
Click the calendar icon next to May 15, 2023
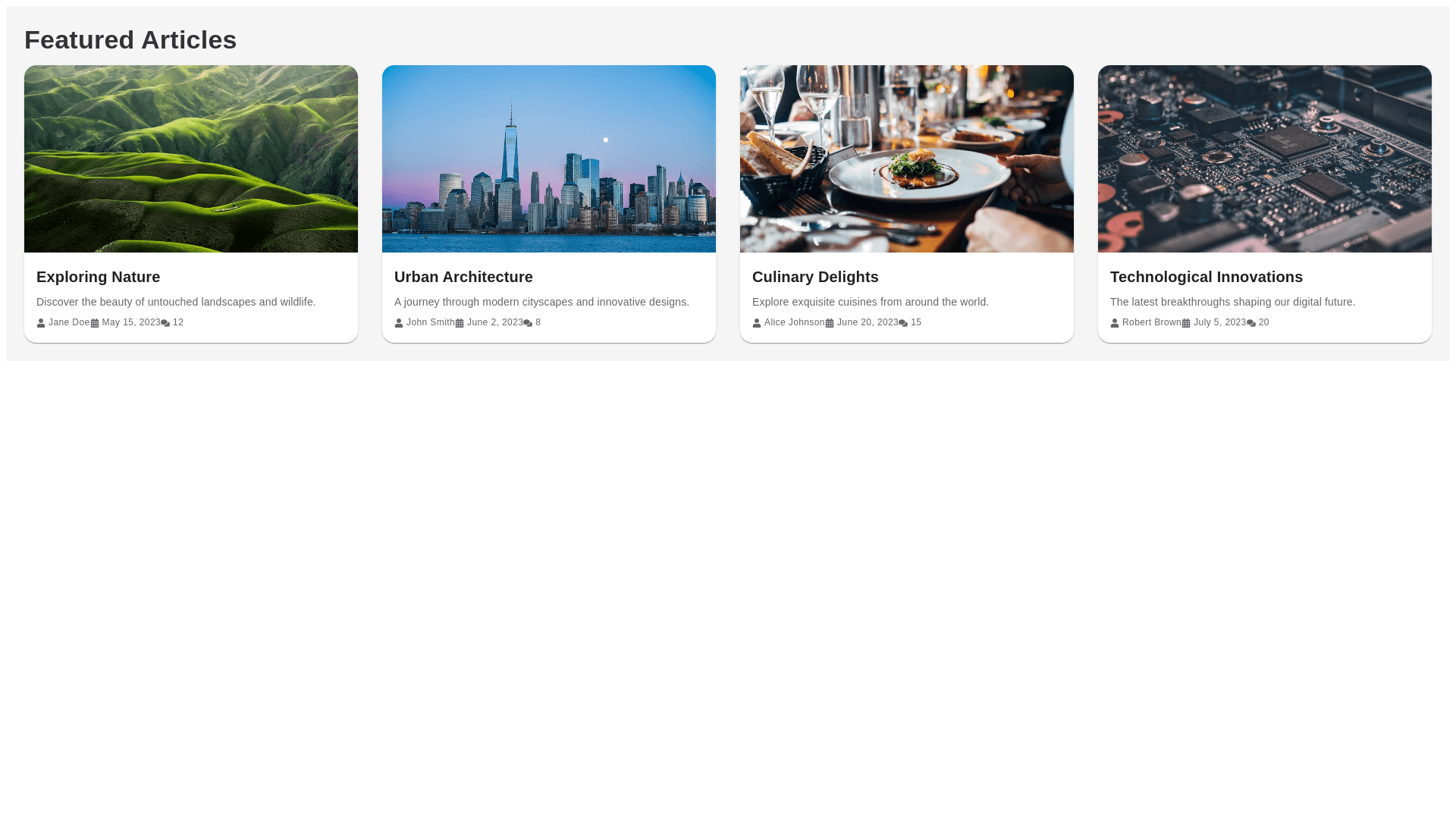pos(95,323)
